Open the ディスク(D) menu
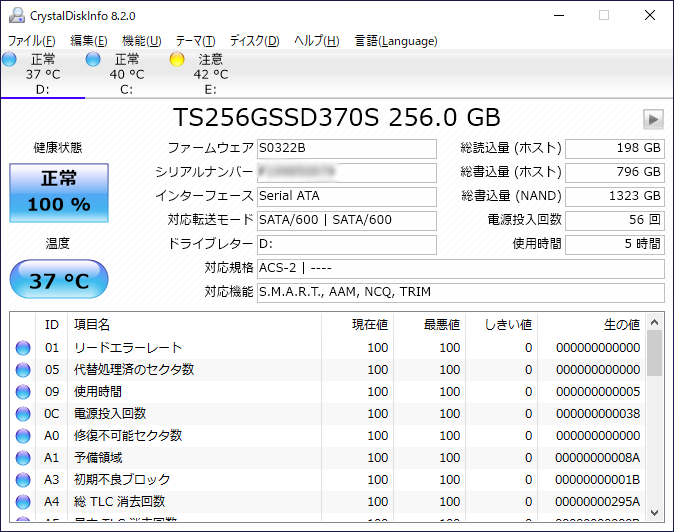 tap(254, 41)
